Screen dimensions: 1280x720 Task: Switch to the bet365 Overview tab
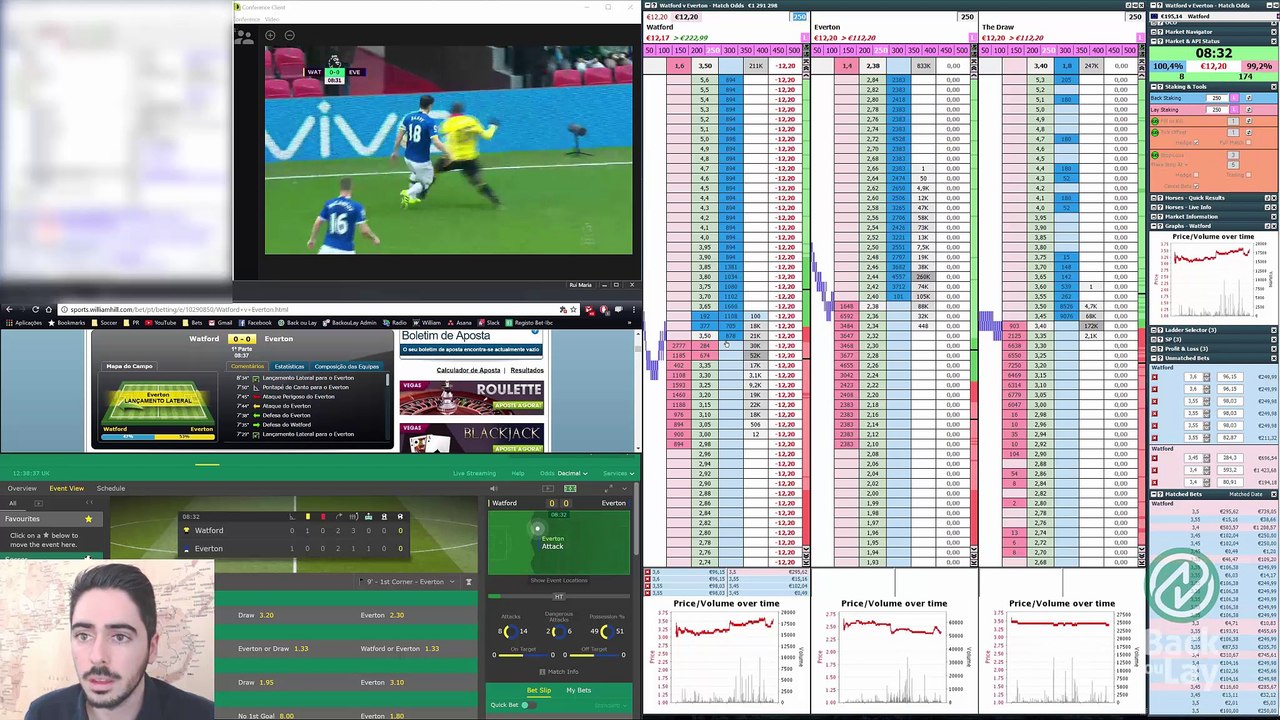[22, 488]
